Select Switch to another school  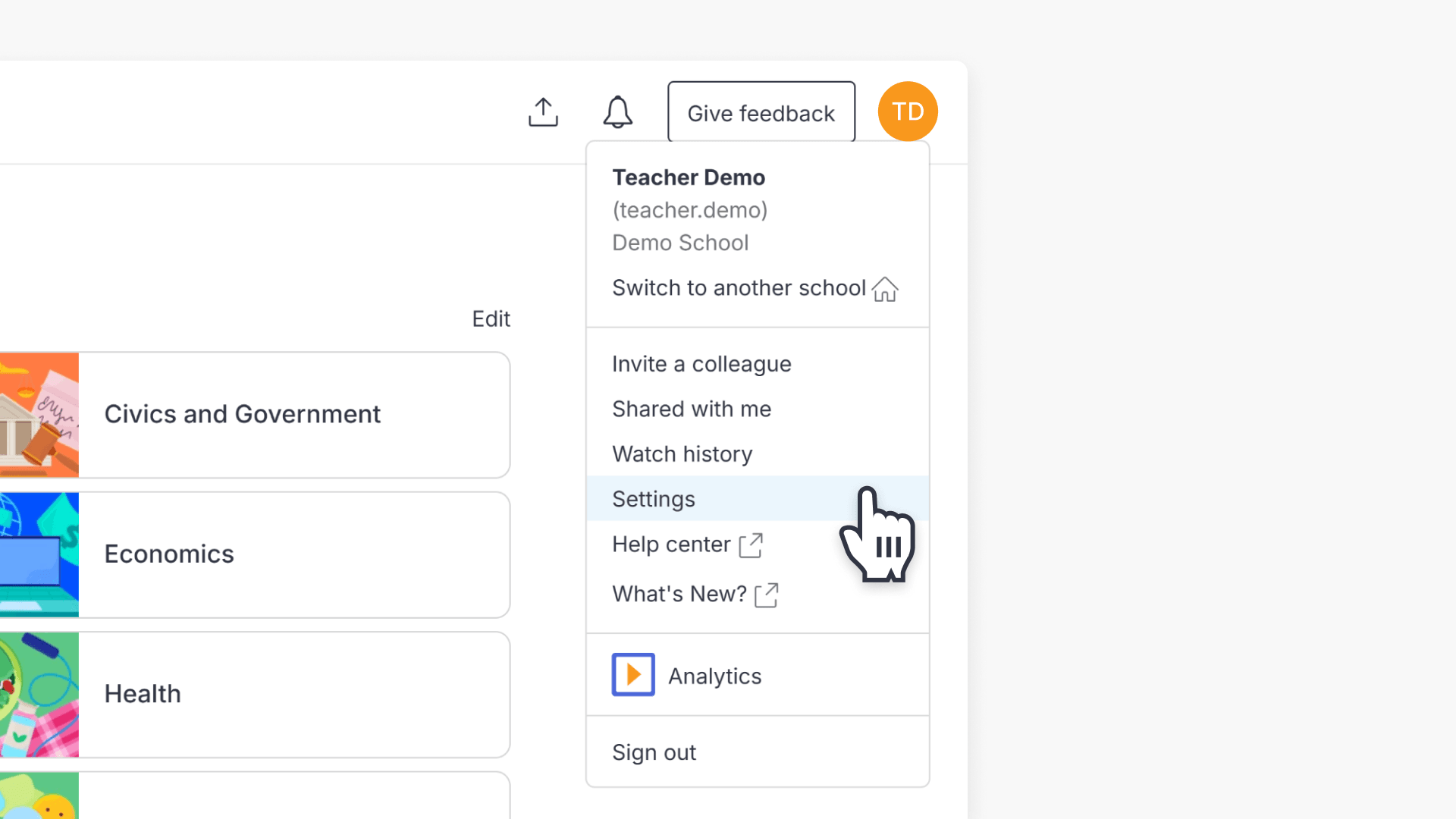[739, 288]
